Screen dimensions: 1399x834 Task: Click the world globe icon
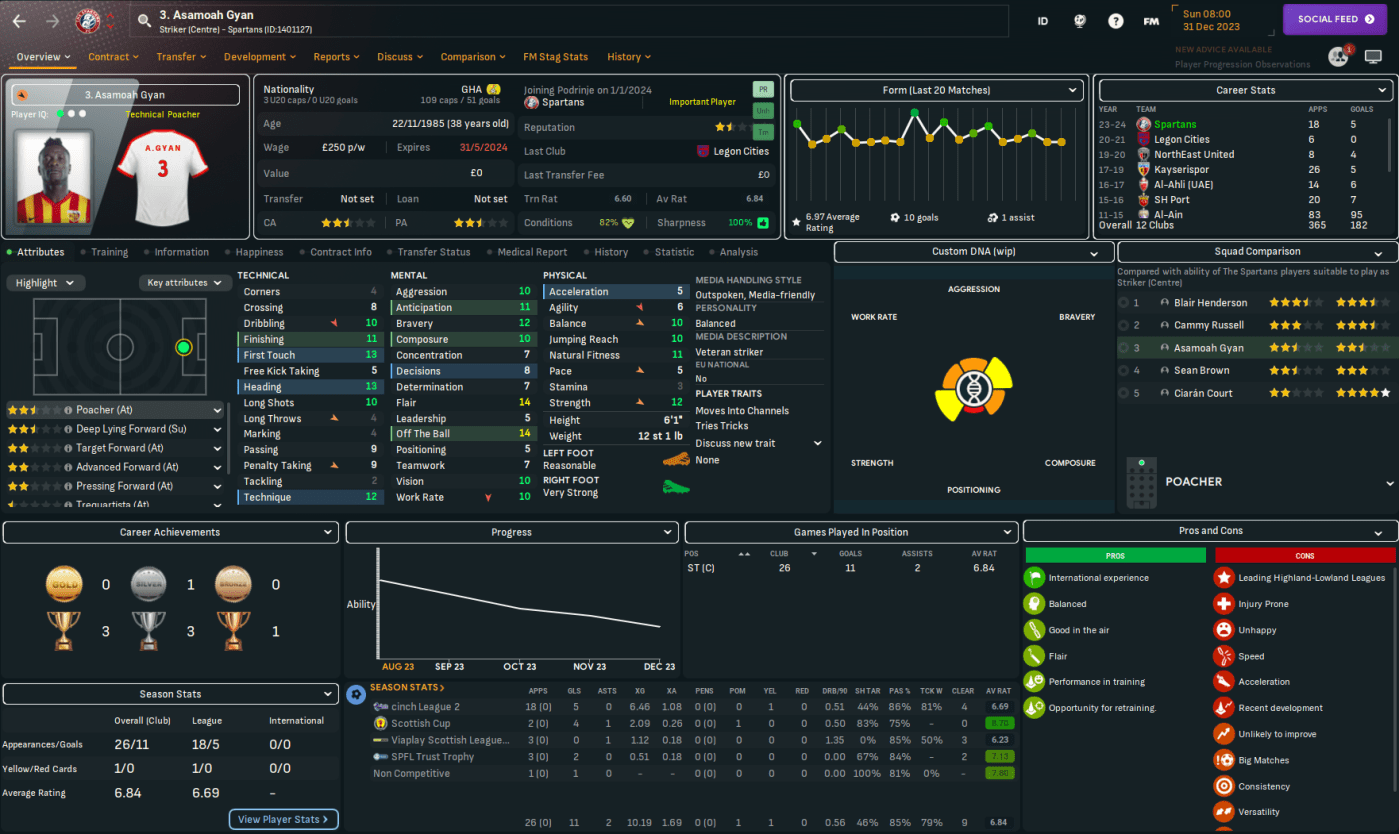click(1080, 21)
